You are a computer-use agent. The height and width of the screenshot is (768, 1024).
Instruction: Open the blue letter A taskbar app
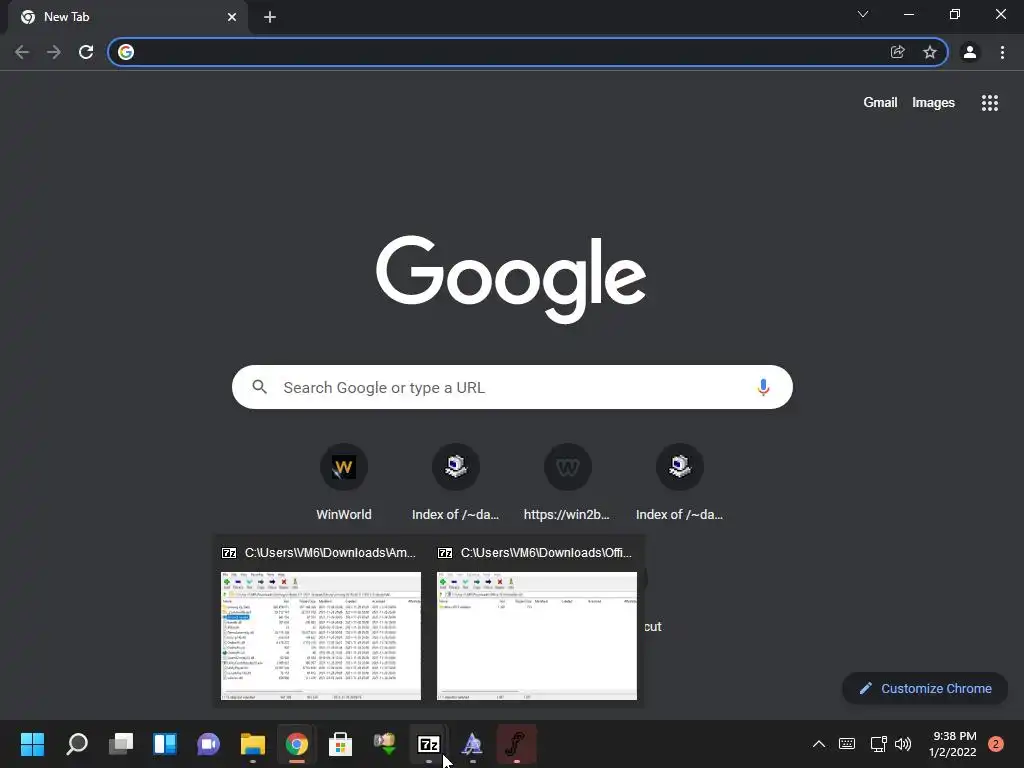tap(472, 744)
